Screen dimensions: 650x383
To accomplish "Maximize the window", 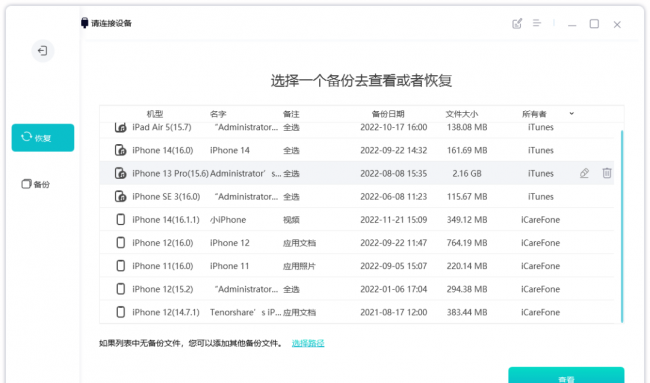I will click(x=594, y=24).
